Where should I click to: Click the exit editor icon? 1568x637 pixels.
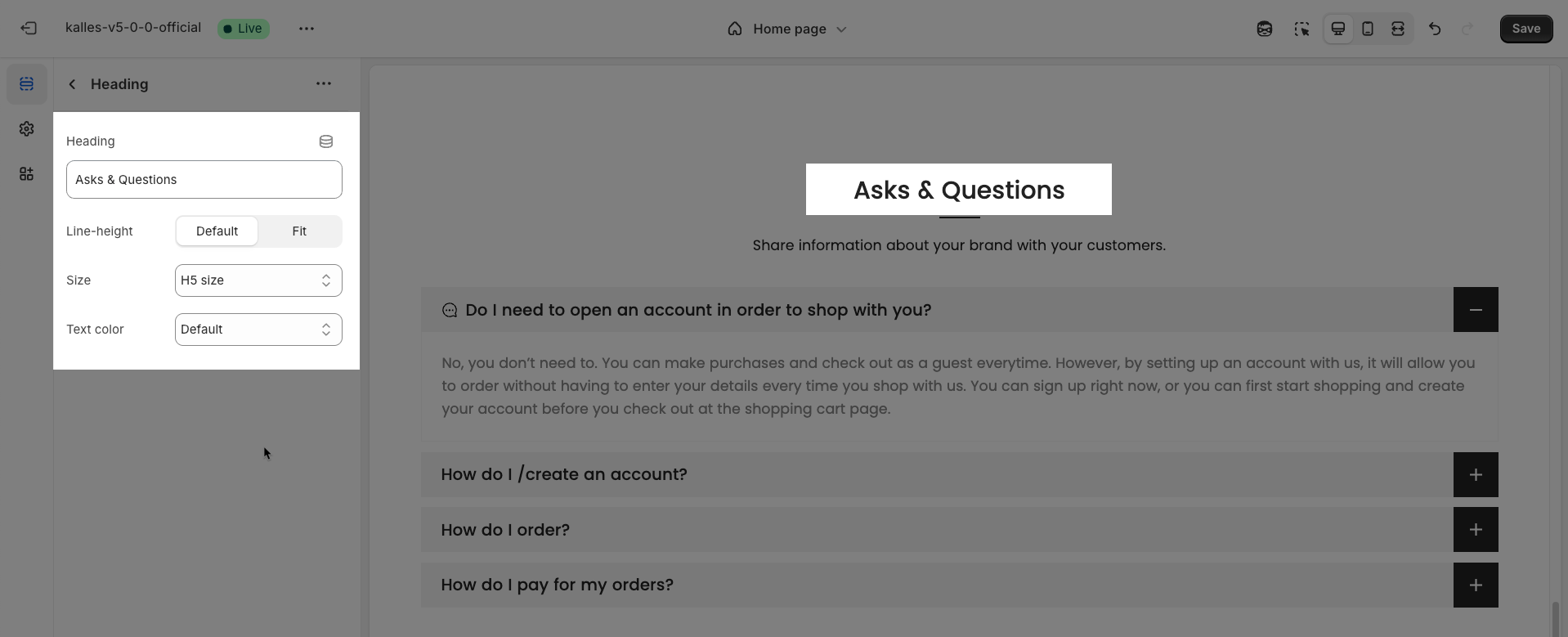tap(29, 29)
